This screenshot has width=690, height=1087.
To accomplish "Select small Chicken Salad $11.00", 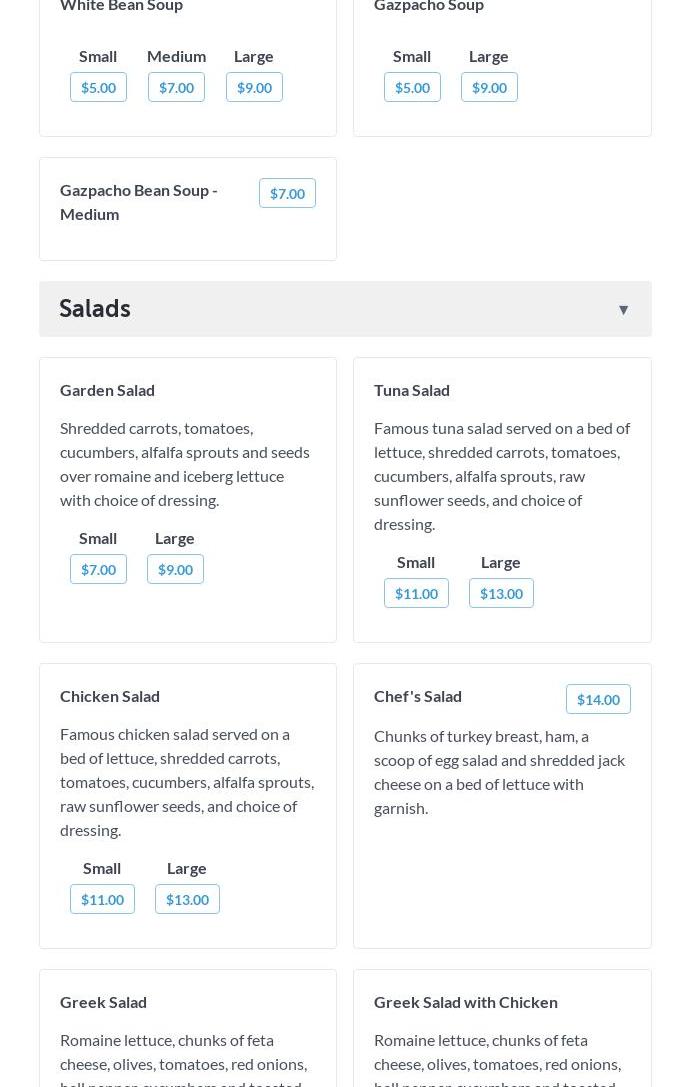I will tap(102, 900).
